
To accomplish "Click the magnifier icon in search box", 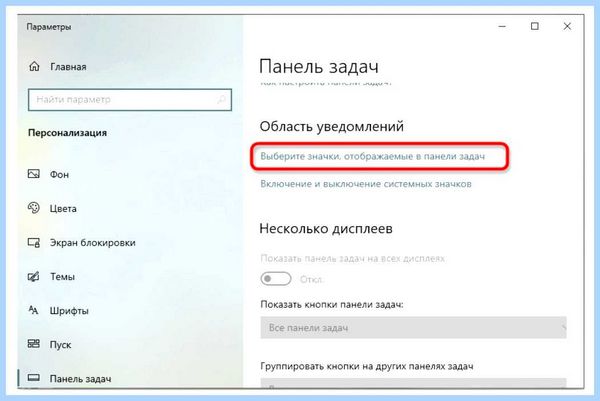I will 221,100.
